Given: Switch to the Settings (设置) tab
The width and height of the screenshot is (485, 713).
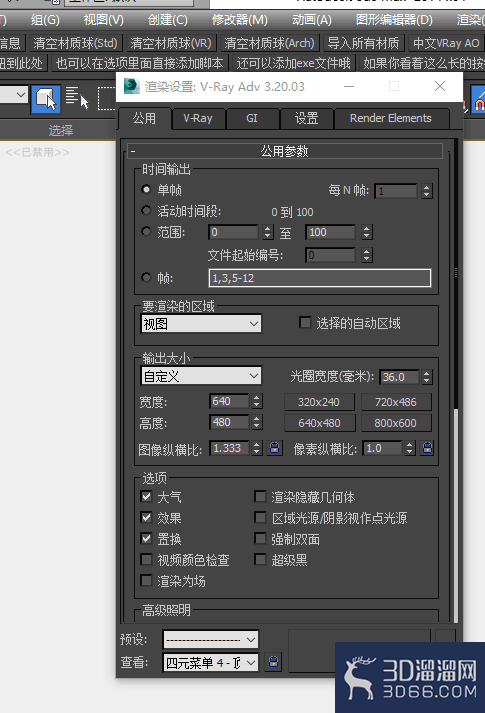Looking at the screenshot, I should pyautogui.click(x=306, y=118).
